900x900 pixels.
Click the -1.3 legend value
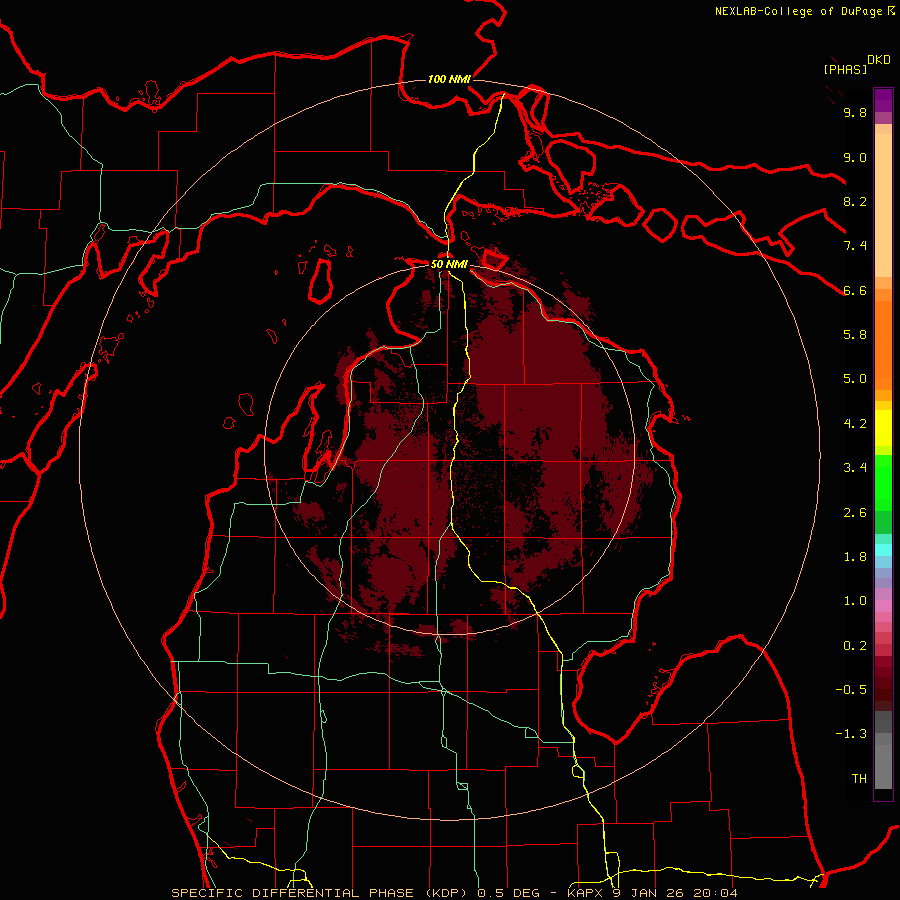coord(851,734)
